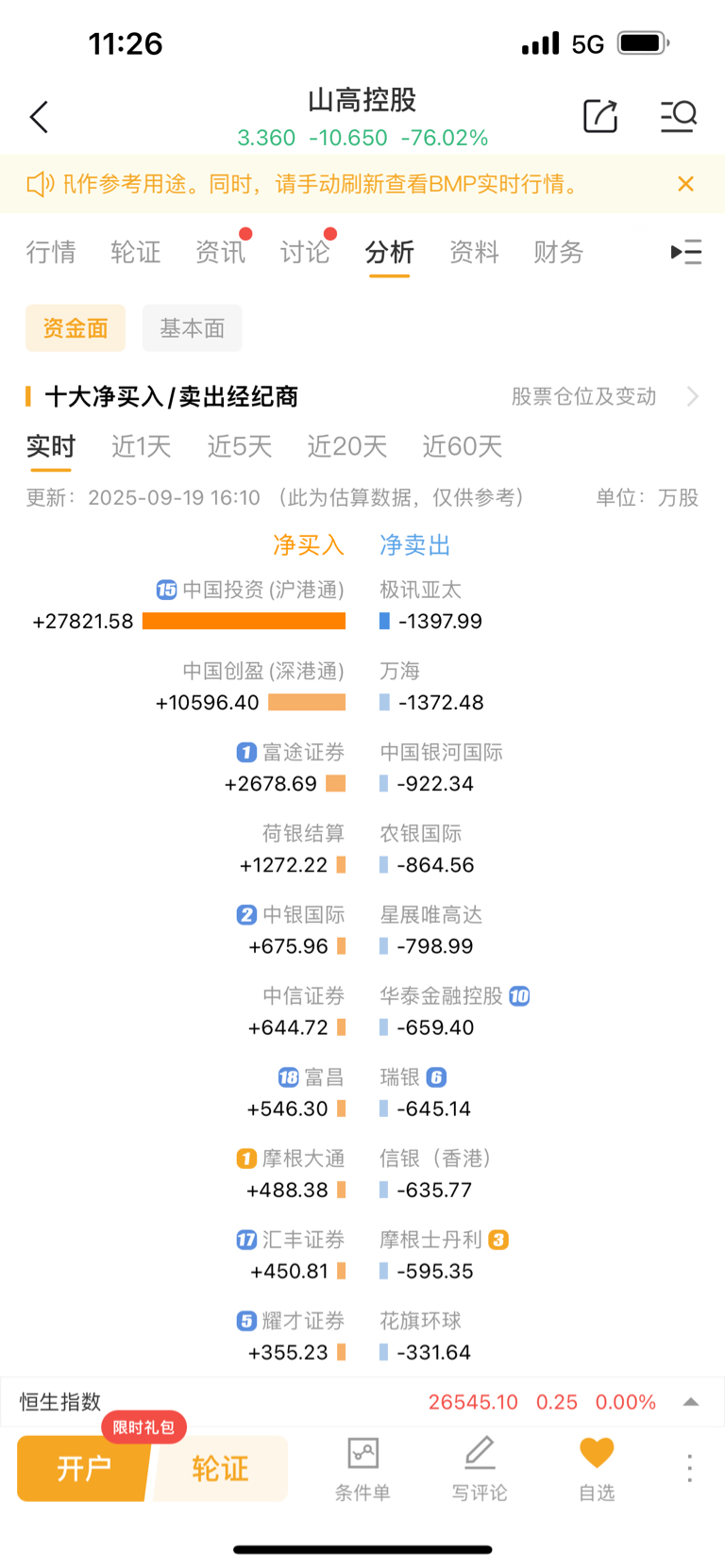Image resolution: width=725 pixels, height=1568 pixels.
Task: Expand the 恒生指数 index bar arrow
Action: point(691,1402)
